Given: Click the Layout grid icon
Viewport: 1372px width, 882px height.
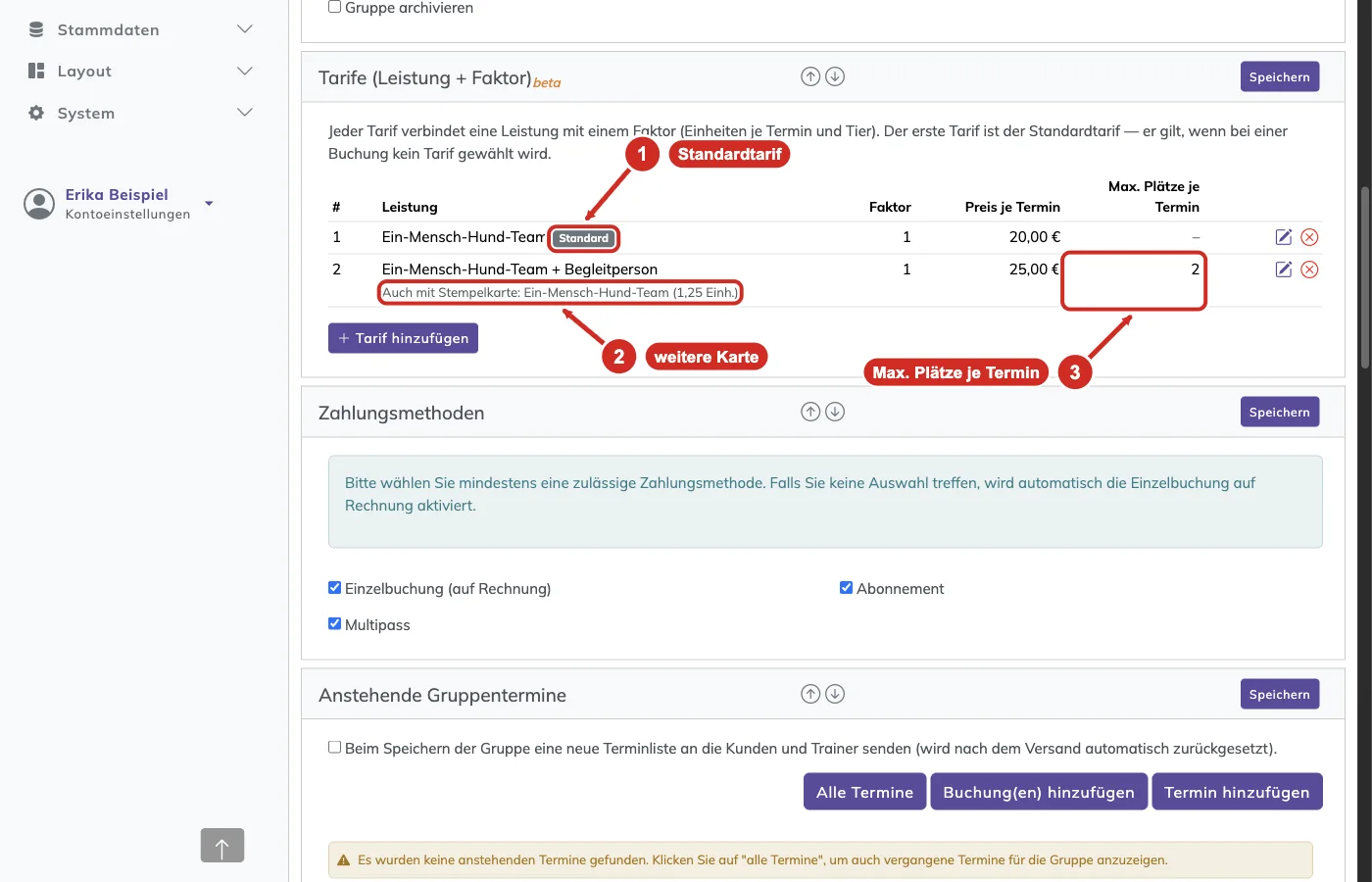Looking at the screenshot, I should (x=36, y=71).
